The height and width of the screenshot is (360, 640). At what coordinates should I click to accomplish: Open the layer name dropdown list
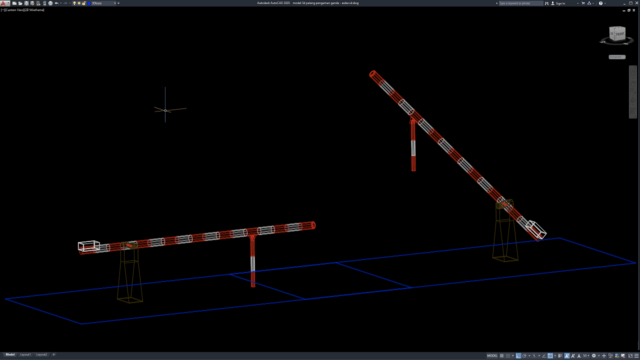click(115, 3)
